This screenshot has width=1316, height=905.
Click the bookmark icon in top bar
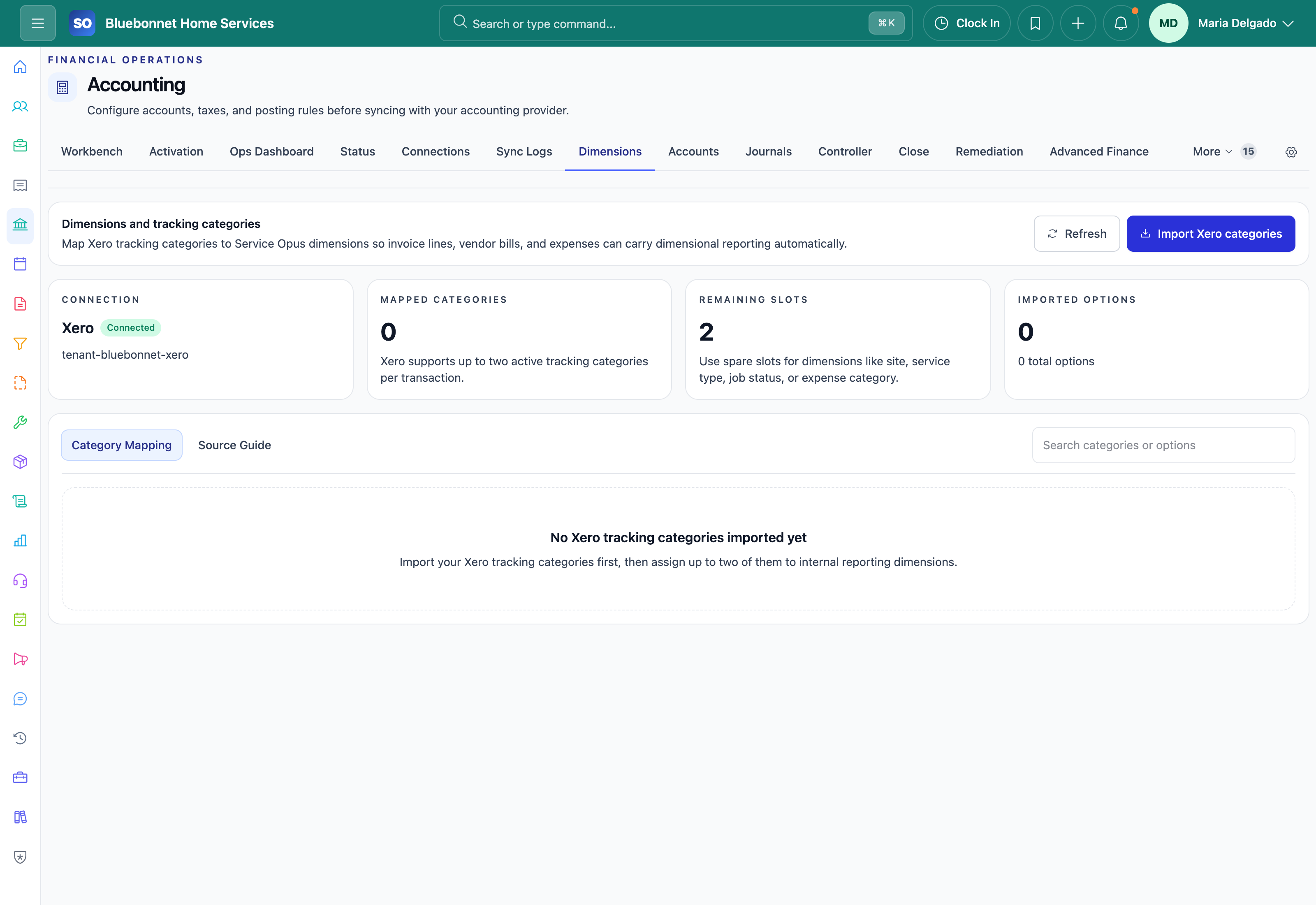(x=1035, y=23)
